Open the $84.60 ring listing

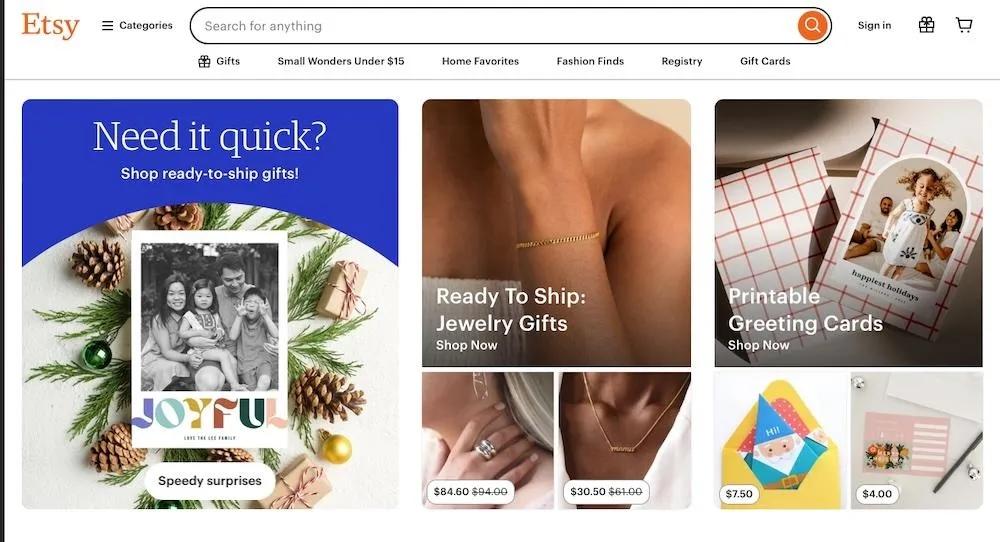(x=488, y=440)
